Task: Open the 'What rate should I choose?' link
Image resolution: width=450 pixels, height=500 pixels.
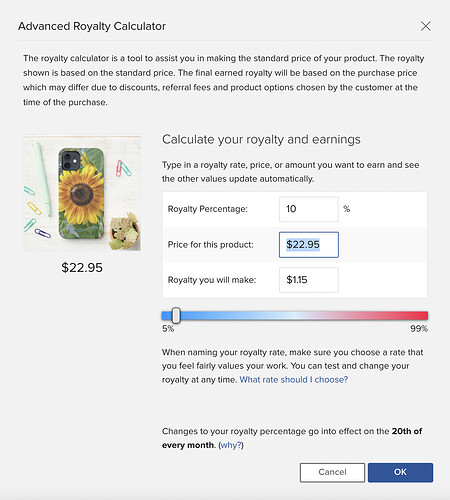Action: (x=294, y=380)
